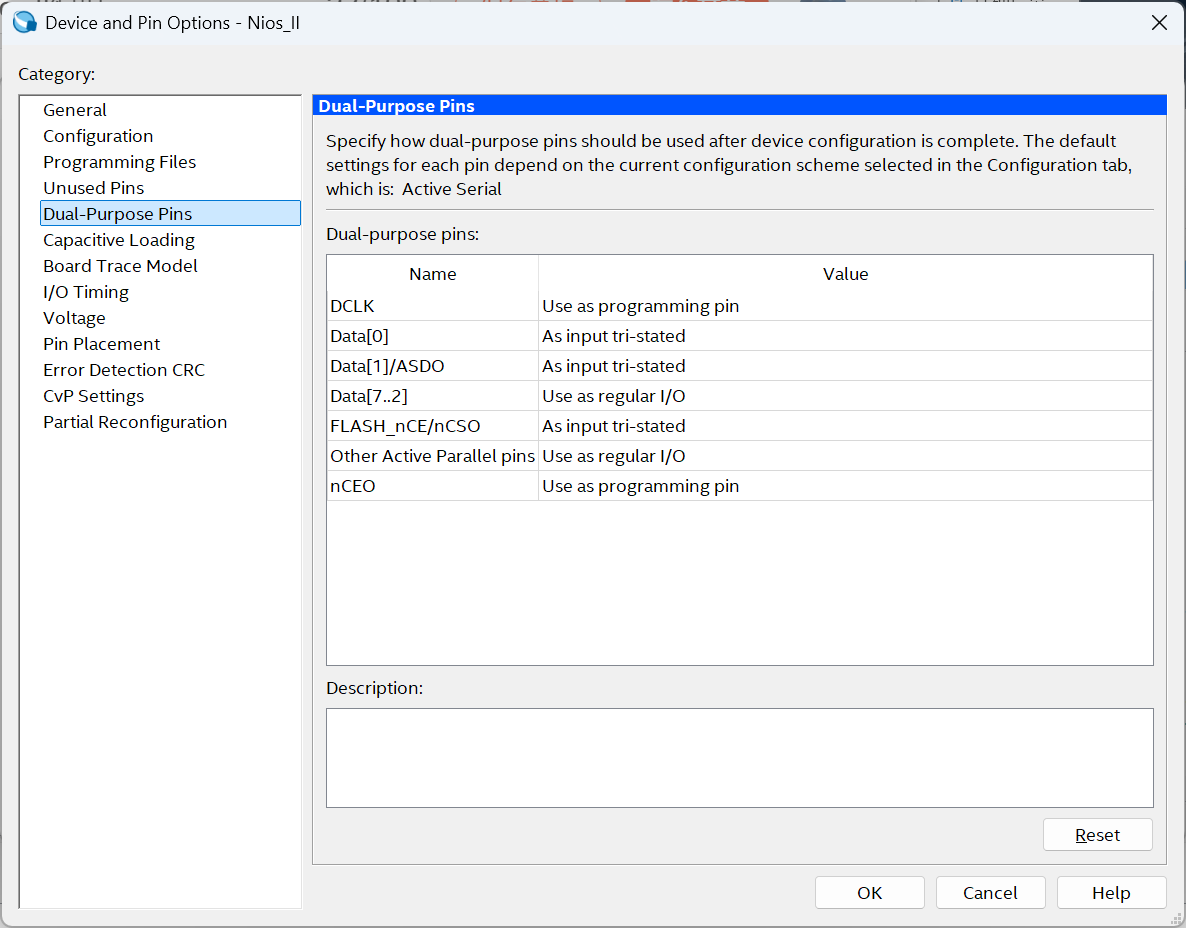The image size is (1186, 928).
Task: Click inside the Description box
Action: (740, 758)
